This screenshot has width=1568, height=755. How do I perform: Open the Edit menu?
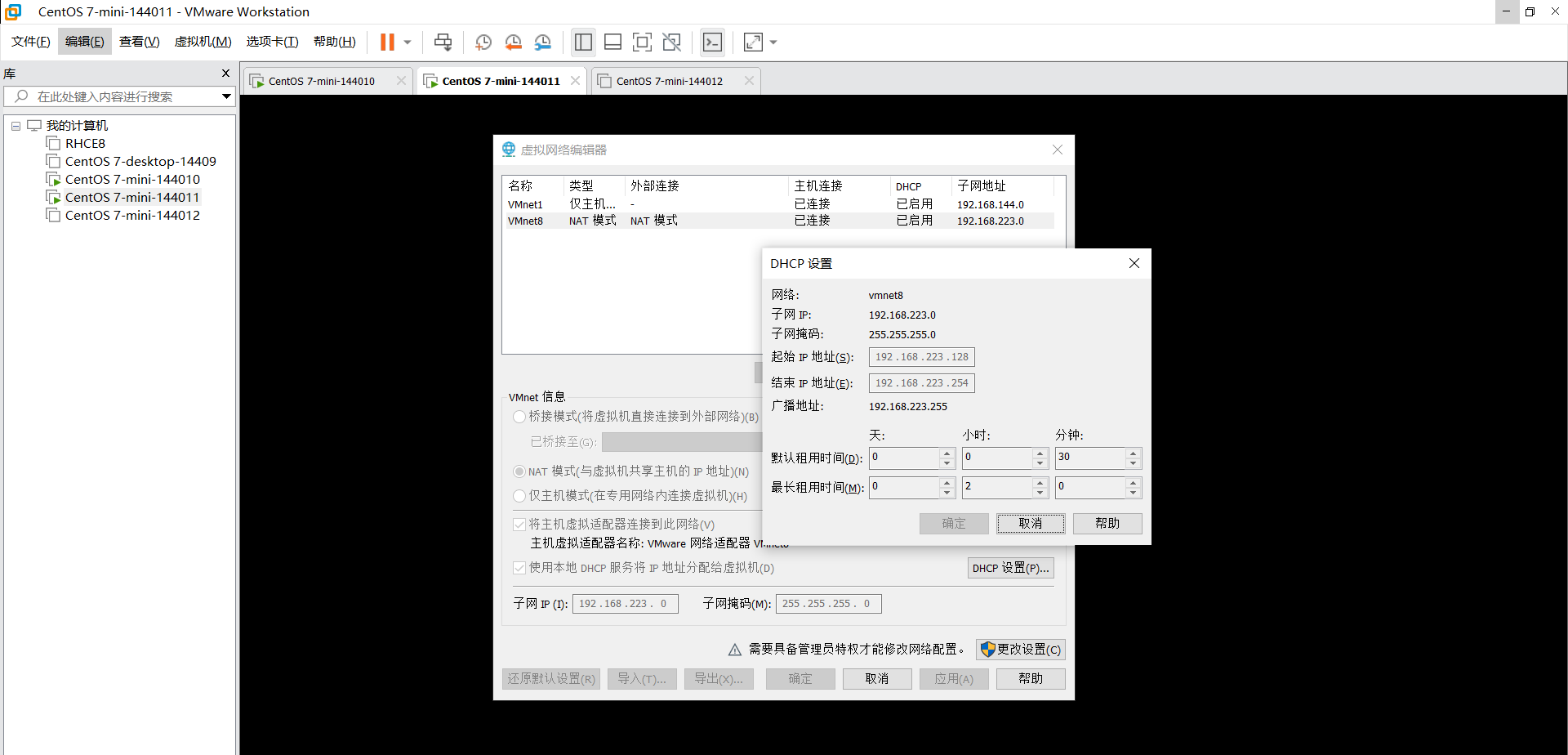point(84,42)
